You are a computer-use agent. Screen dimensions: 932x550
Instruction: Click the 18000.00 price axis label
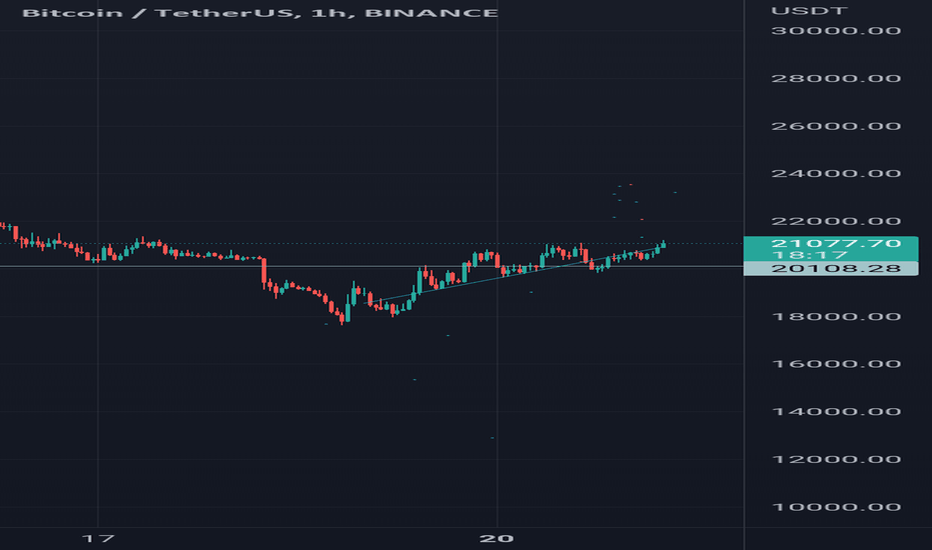(836, 316)
